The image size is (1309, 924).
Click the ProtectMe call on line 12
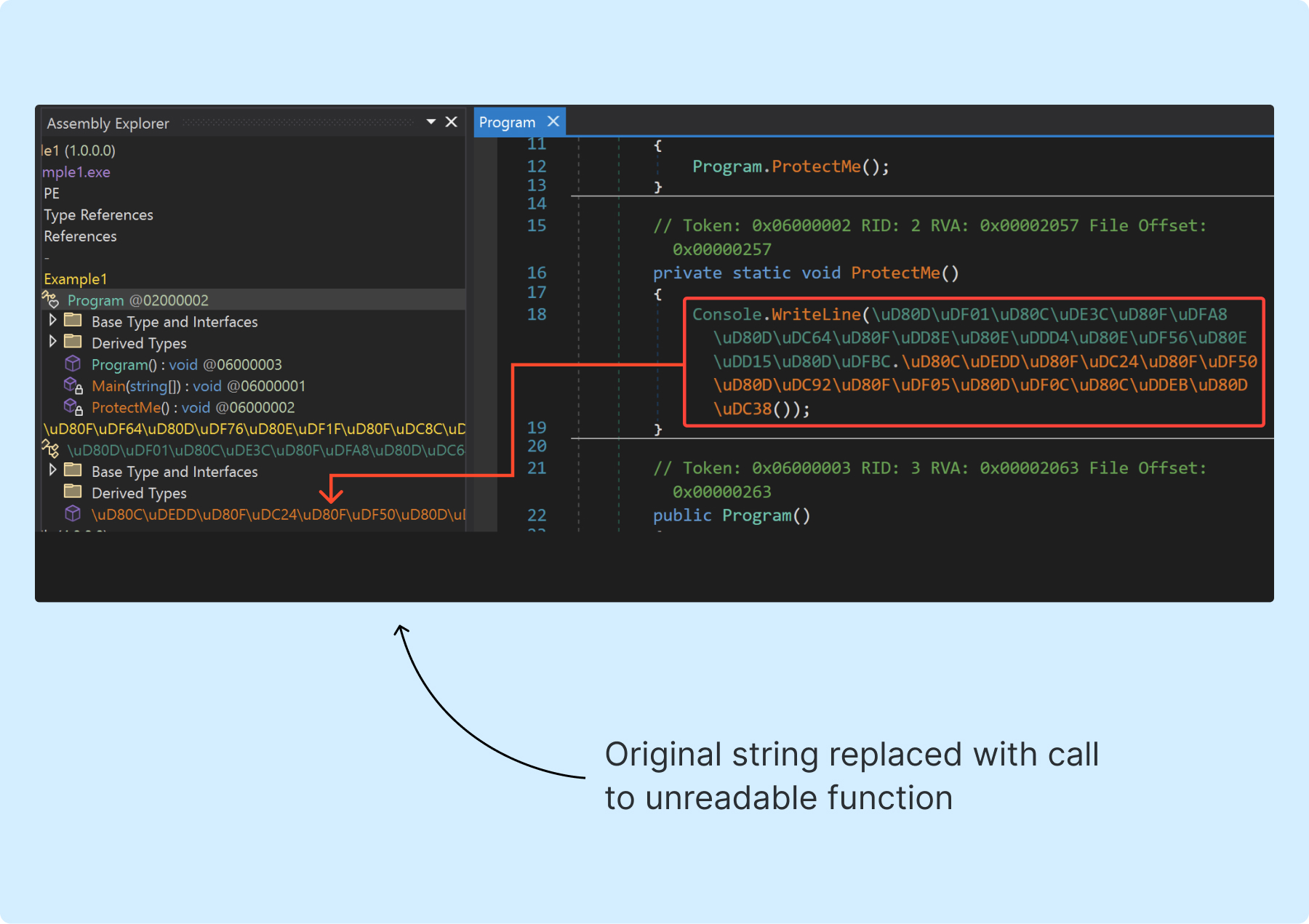[x=816, y=166]
